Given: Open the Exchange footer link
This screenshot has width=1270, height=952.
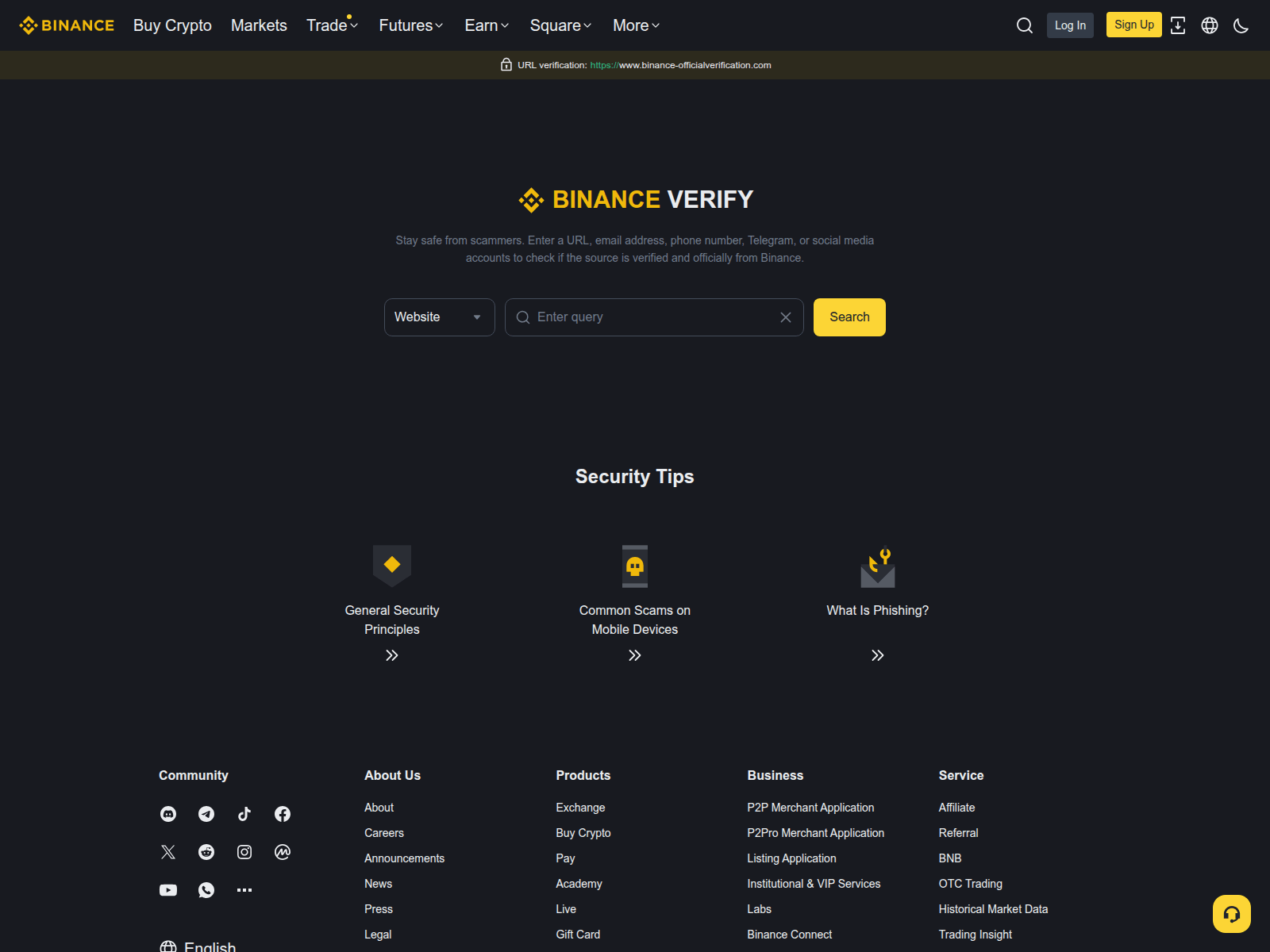Looking at the screenshot, I should coord(580,808).
